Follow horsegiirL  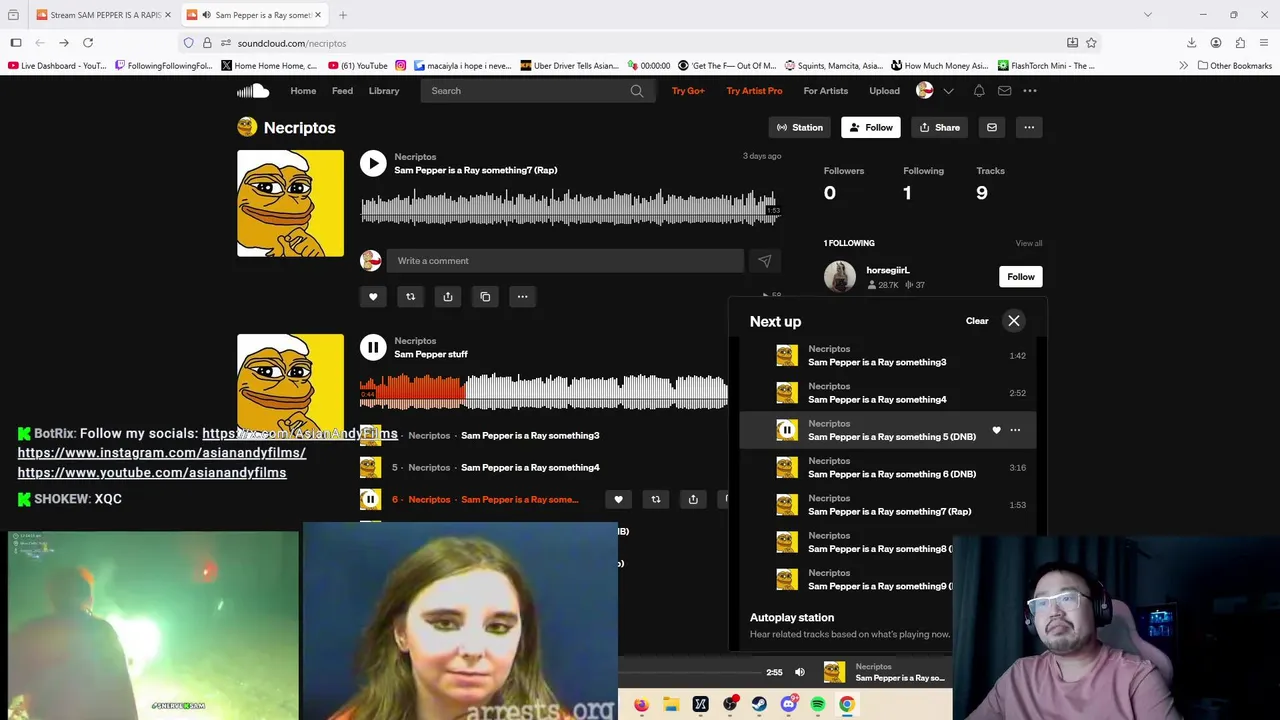click(x=1020, y=277)
